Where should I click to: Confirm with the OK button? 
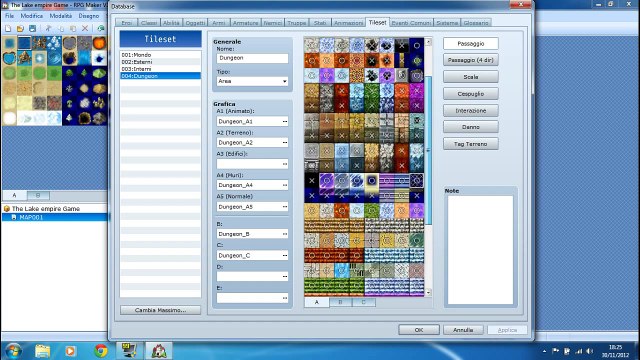tap(419, 330)
